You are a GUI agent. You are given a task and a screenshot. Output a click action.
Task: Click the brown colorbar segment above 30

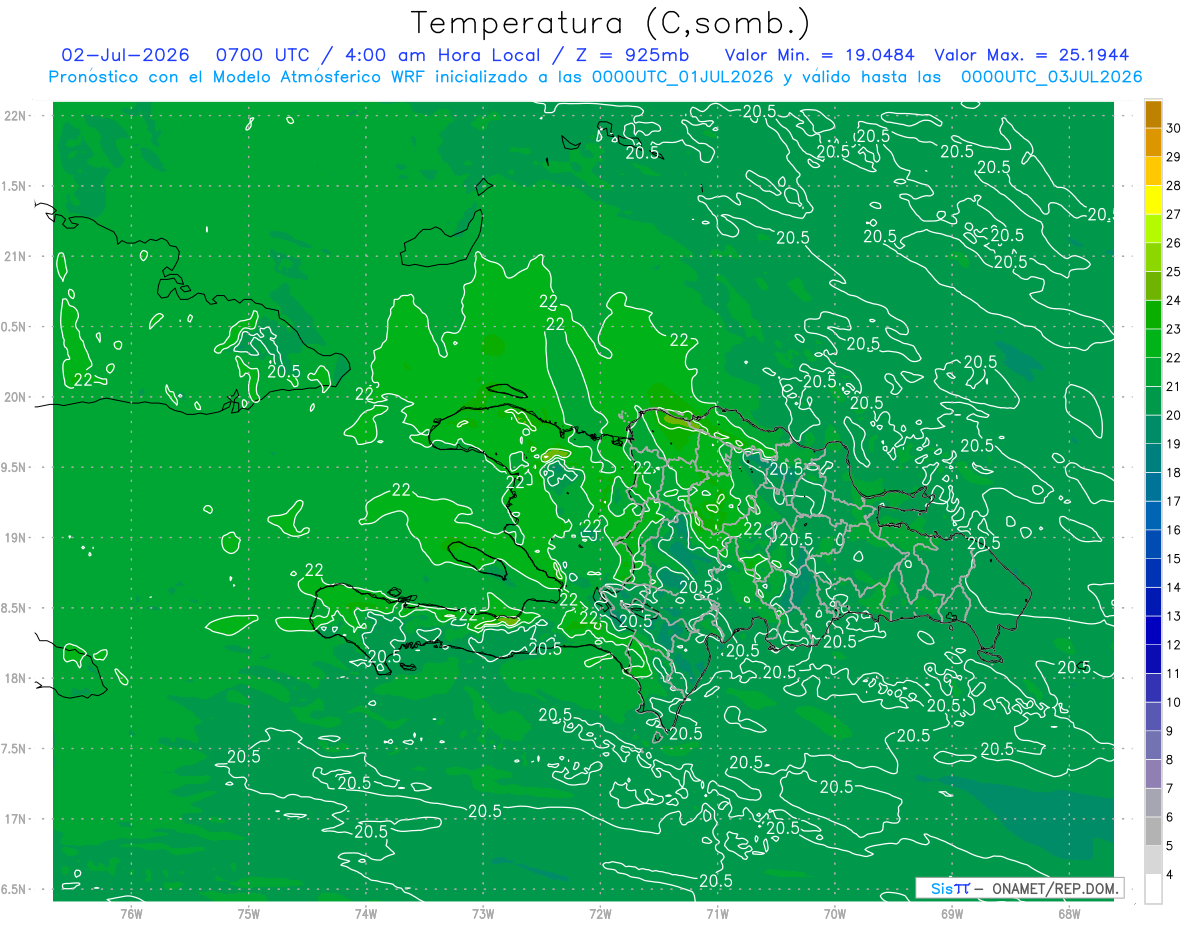(x=1153, y=113)
